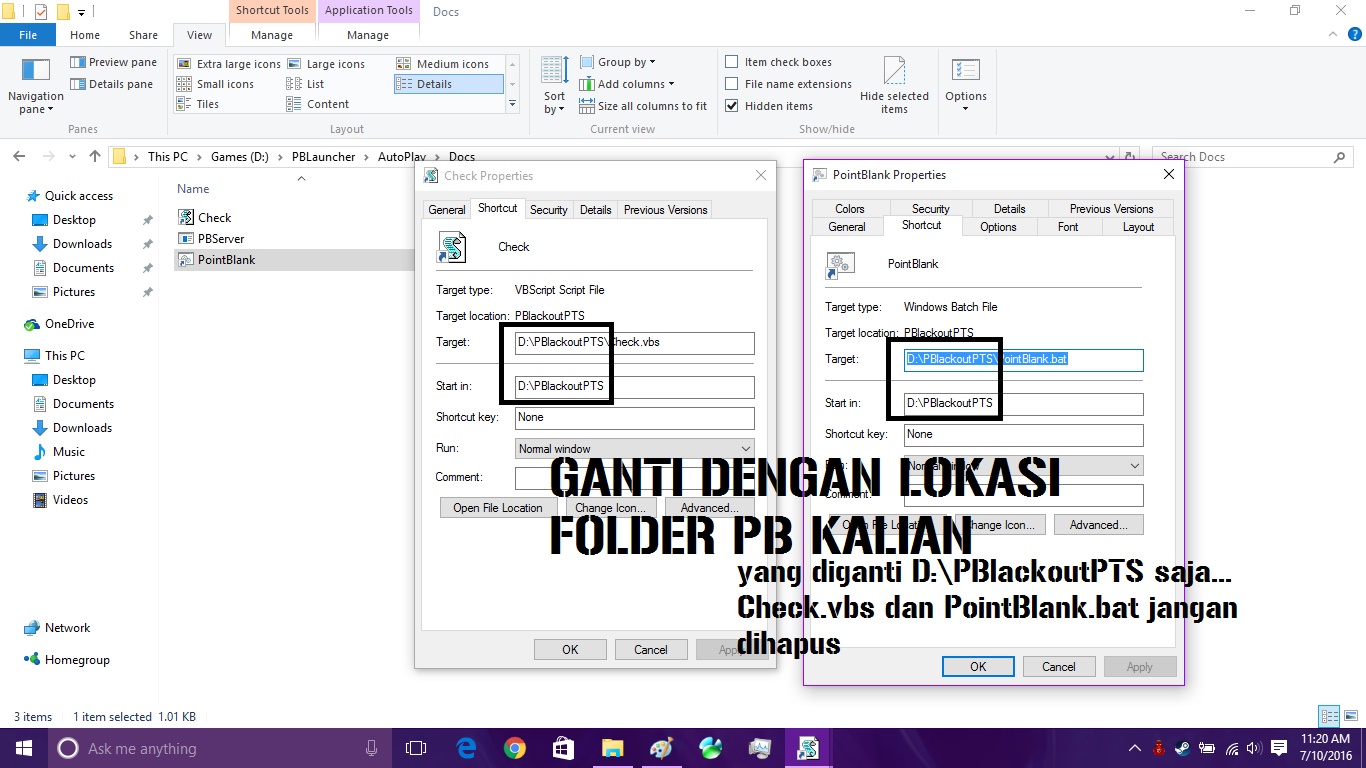Open the Sort by menu
1366x768 pixels.
coord(554,86)
